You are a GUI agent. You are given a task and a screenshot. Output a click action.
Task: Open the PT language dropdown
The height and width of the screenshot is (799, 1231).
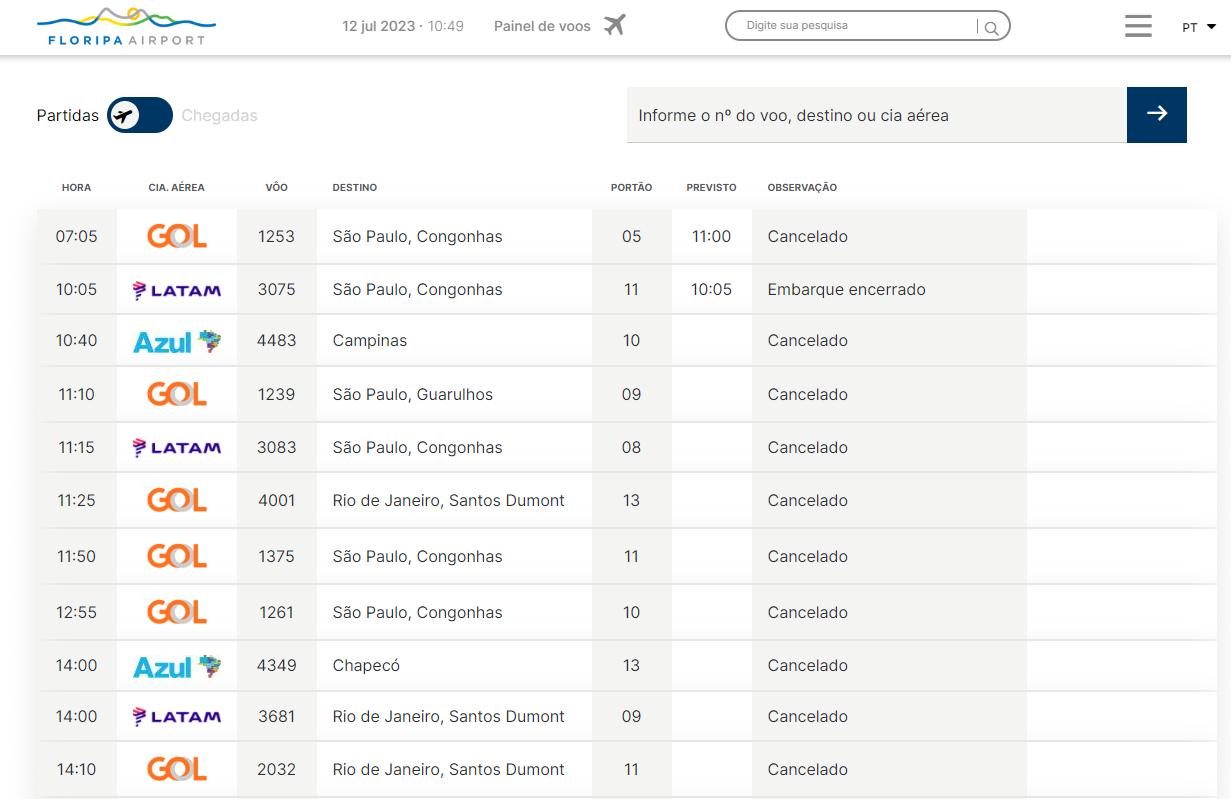coord(1199,27)
